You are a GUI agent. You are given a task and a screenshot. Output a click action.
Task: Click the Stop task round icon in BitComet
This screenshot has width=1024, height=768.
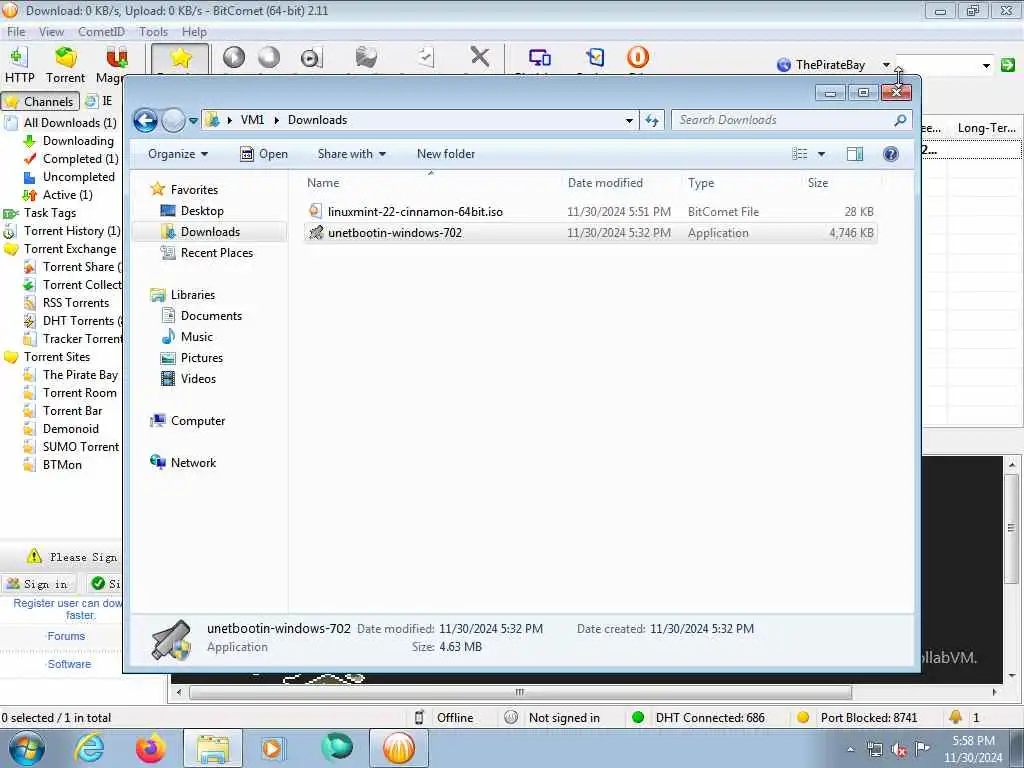tap(268, 57)
